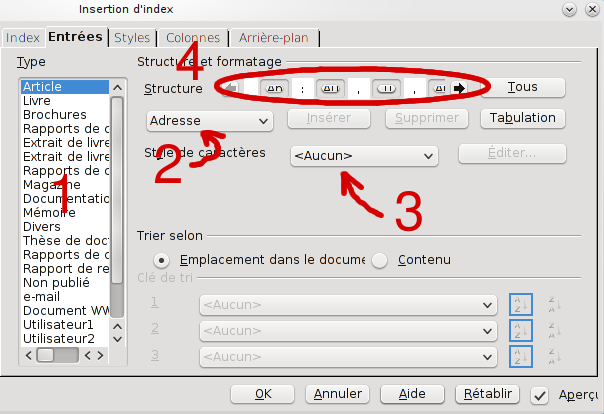Select Emplacement dans le document radio button
The height and width of the screenshot is (414, 604).
point(161,261)
